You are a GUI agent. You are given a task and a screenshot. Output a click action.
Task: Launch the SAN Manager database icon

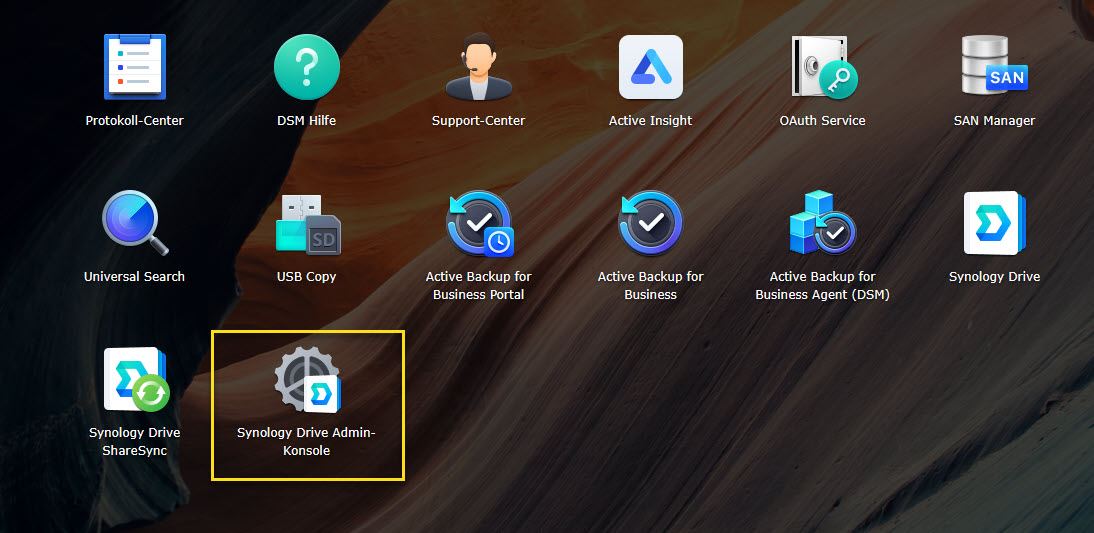tap(994, 67)
